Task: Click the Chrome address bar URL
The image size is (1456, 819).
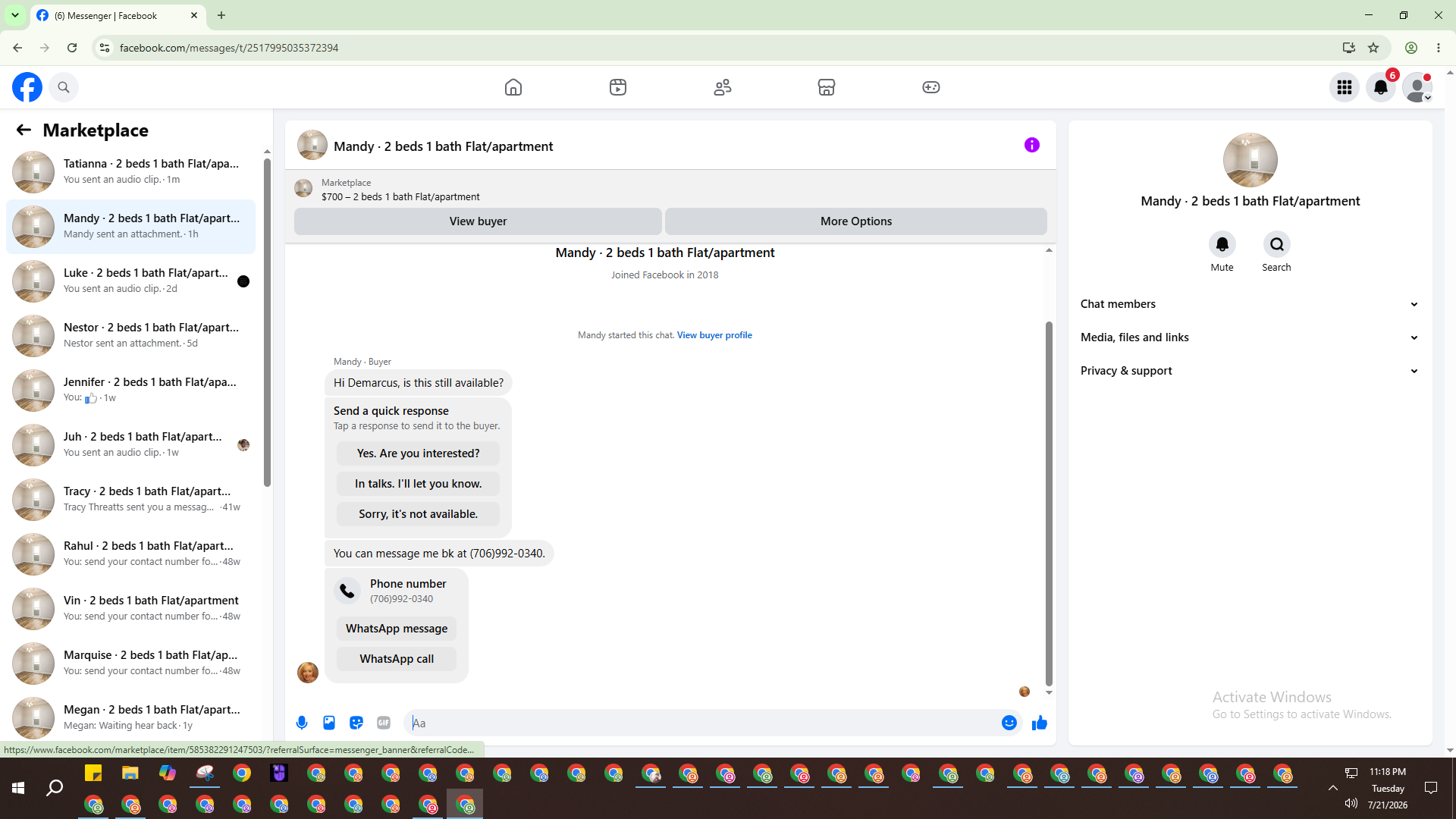Action: 229,48
